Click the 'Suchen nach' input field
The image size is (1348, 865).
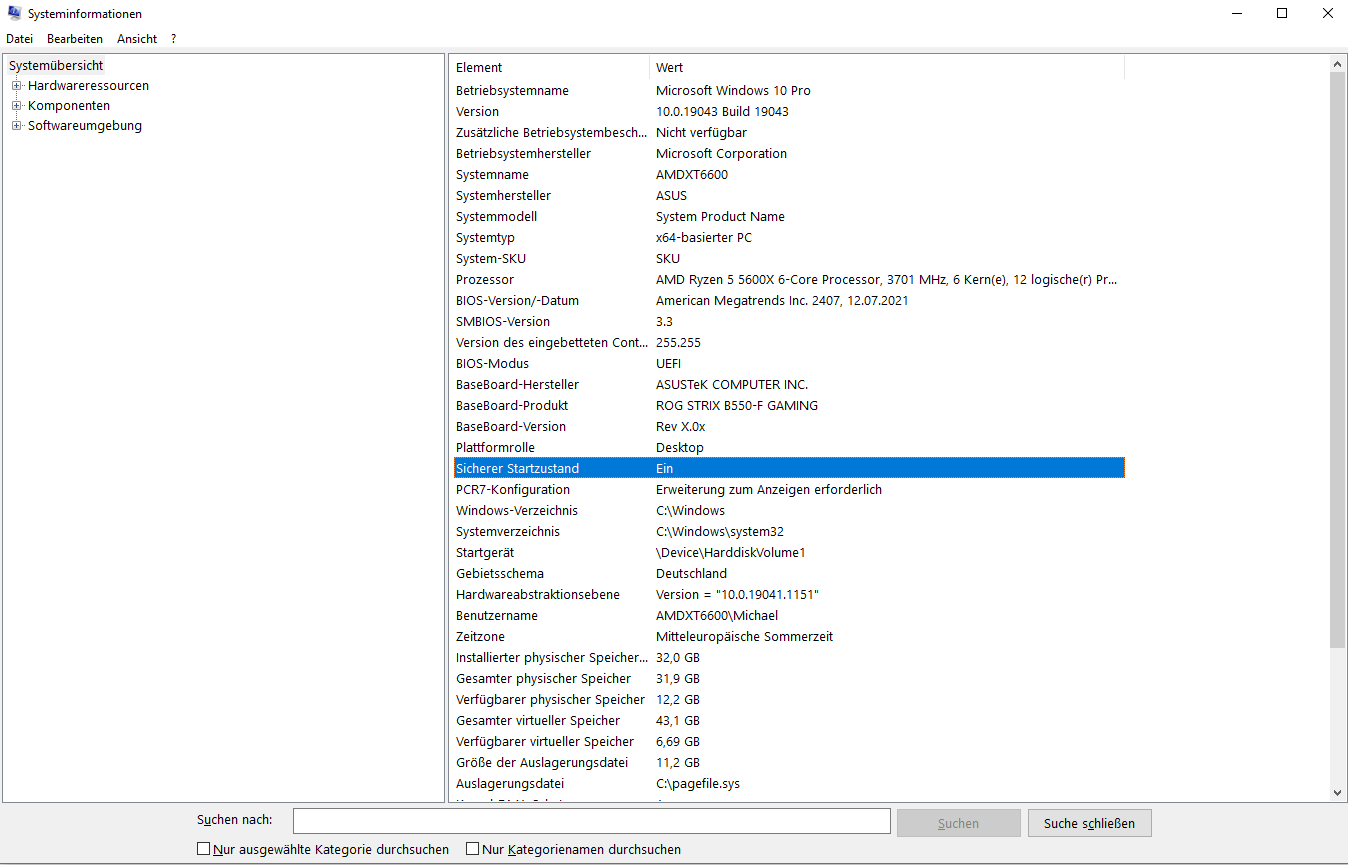tap(591, 821)
